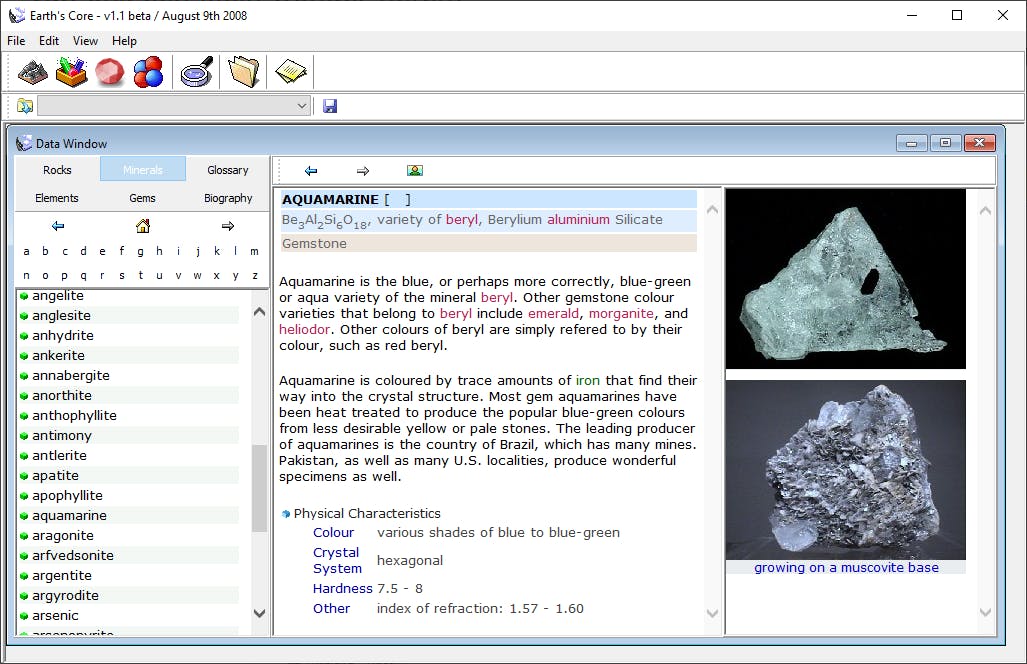Viewport: 1027px width, 664px height.
Task: Switch to the Gems tab
Action: point(142,198)
